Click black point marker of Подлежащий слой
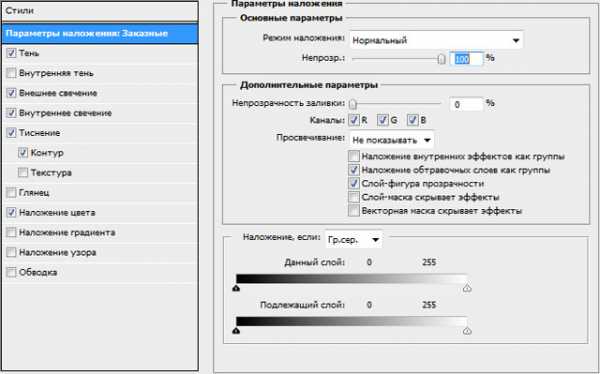 tap(236, 330)
